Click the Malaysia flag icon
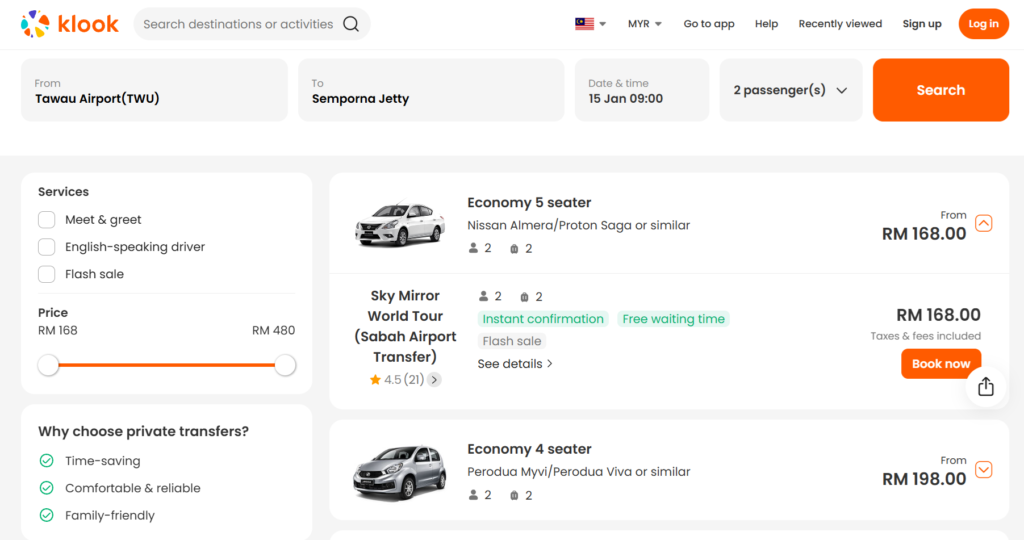This screenshot has width=1024, height=540. pos(584,24)
